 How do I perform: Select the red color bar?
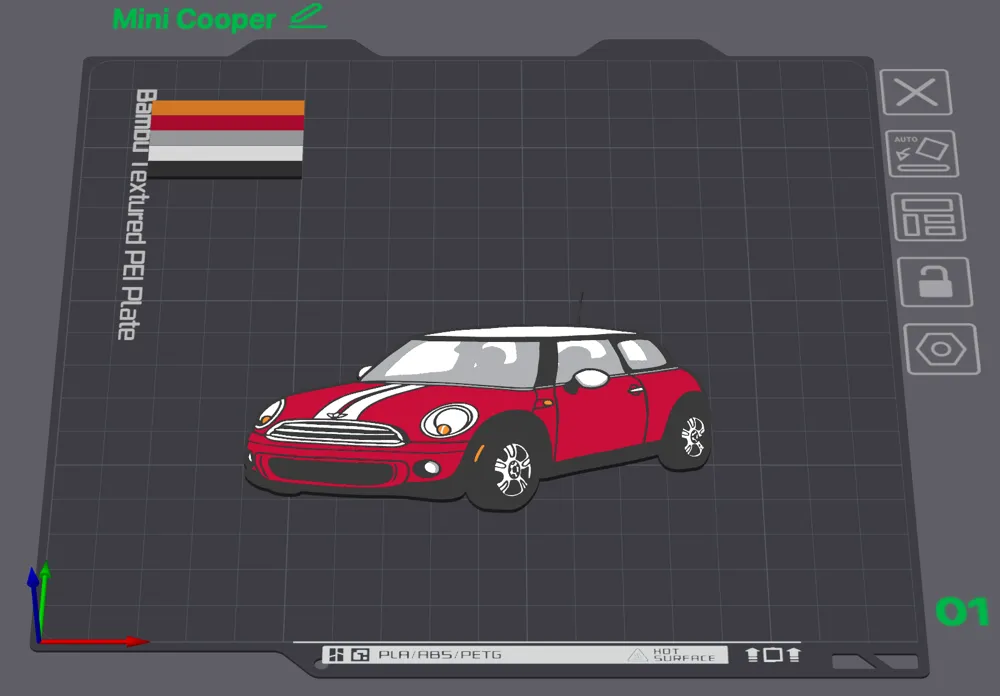pos(228,123)
